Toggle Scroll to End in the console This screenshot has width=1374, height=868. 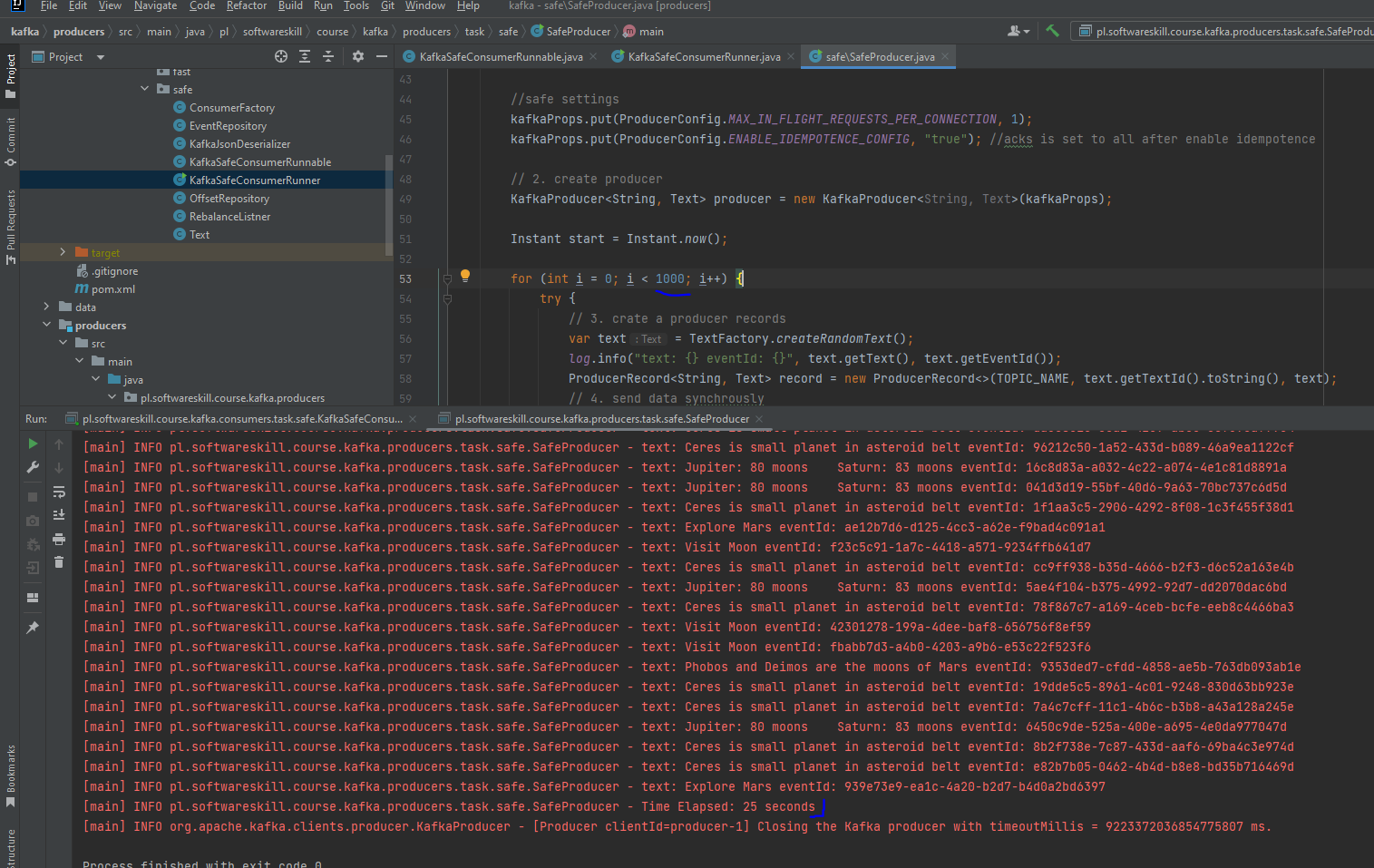point(59,514)
